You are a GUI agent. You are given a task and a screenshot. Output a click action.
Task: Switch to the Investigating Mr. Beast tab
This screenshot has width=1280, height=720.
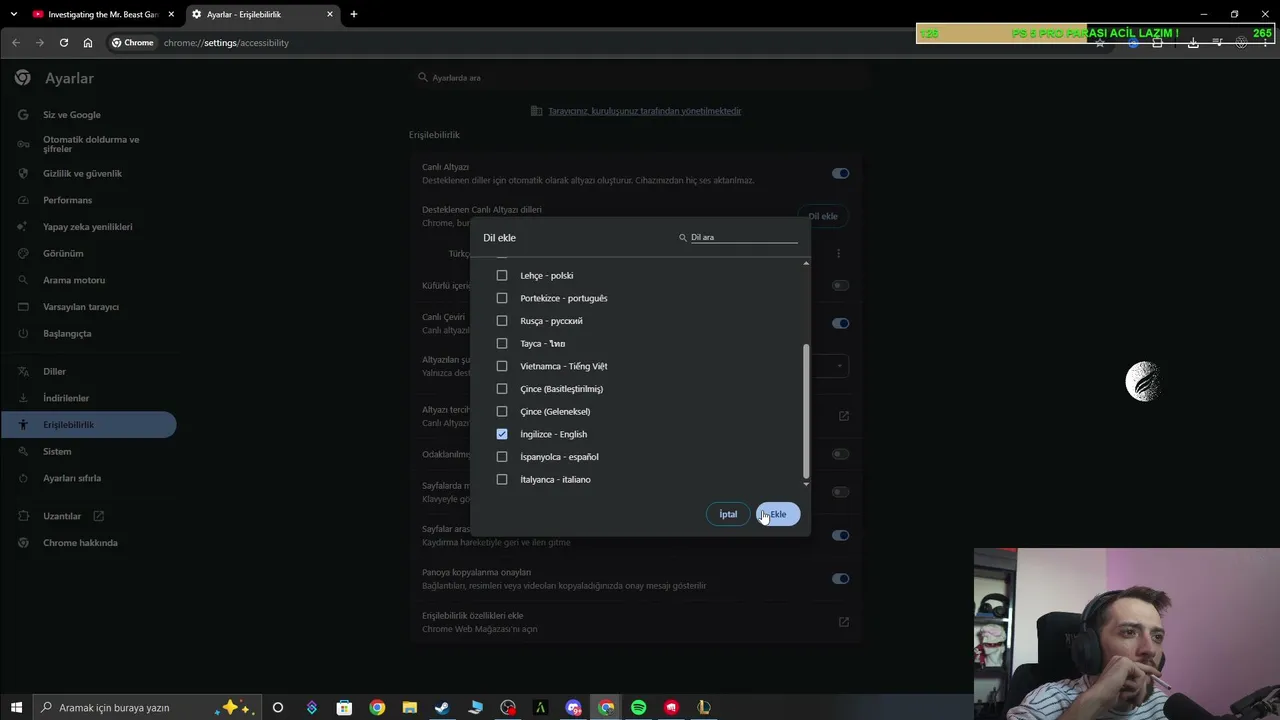(103, 14)
